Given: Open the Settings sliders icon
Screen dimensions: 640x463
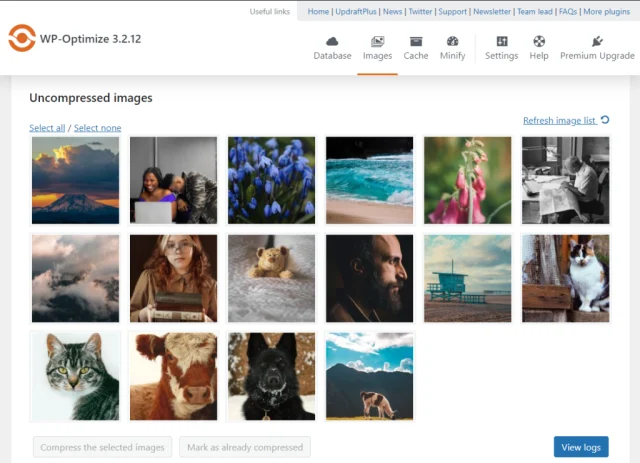Looking at the screenshot, I should [x=501, y=41].
